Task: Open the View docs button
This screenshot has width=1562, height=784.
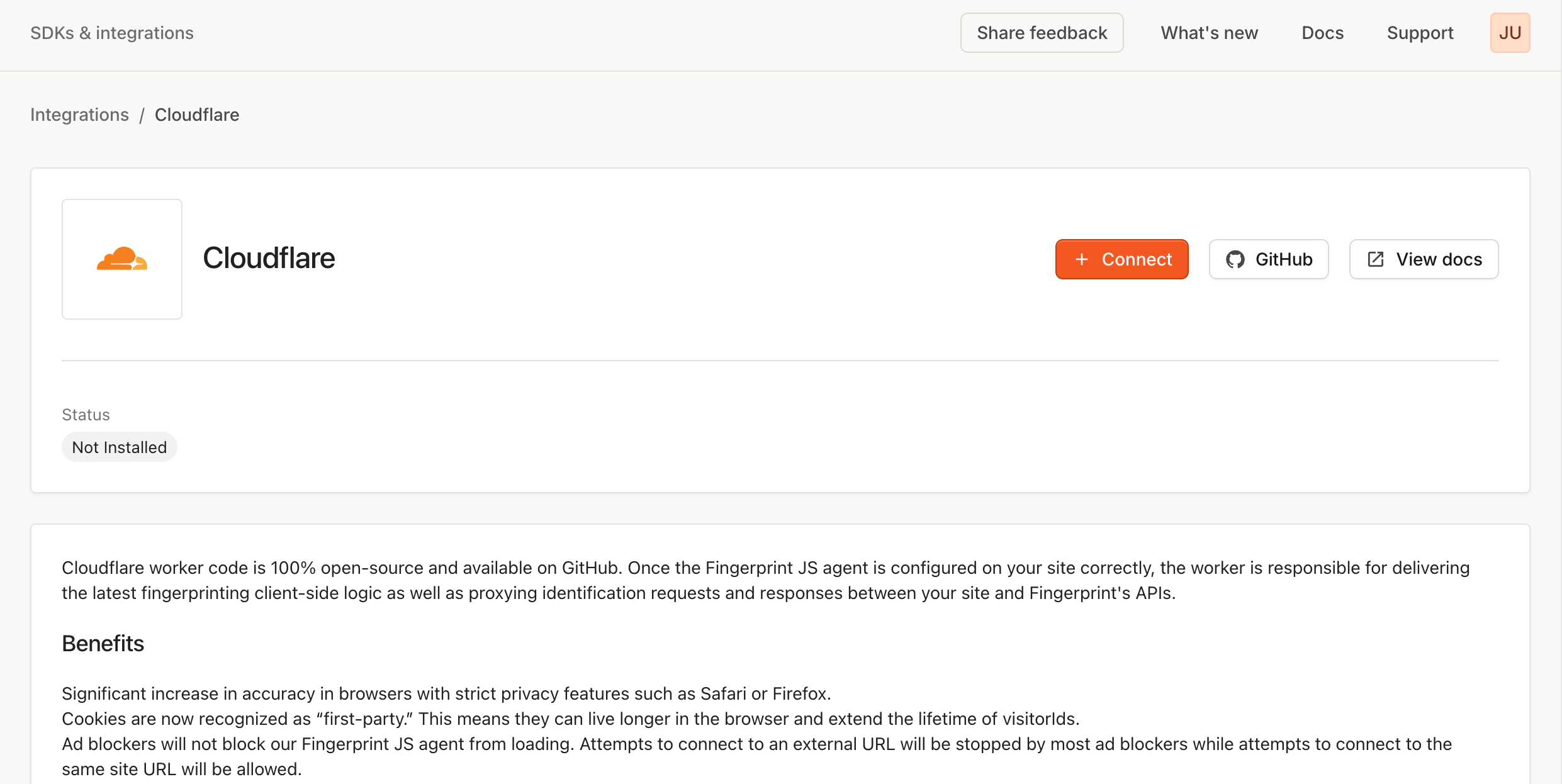Action: 1424,259
